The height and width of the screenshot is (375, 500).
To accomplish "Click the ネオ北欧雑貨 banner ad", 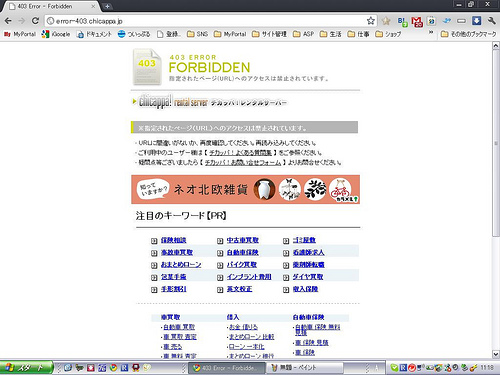I will (245, 189).
